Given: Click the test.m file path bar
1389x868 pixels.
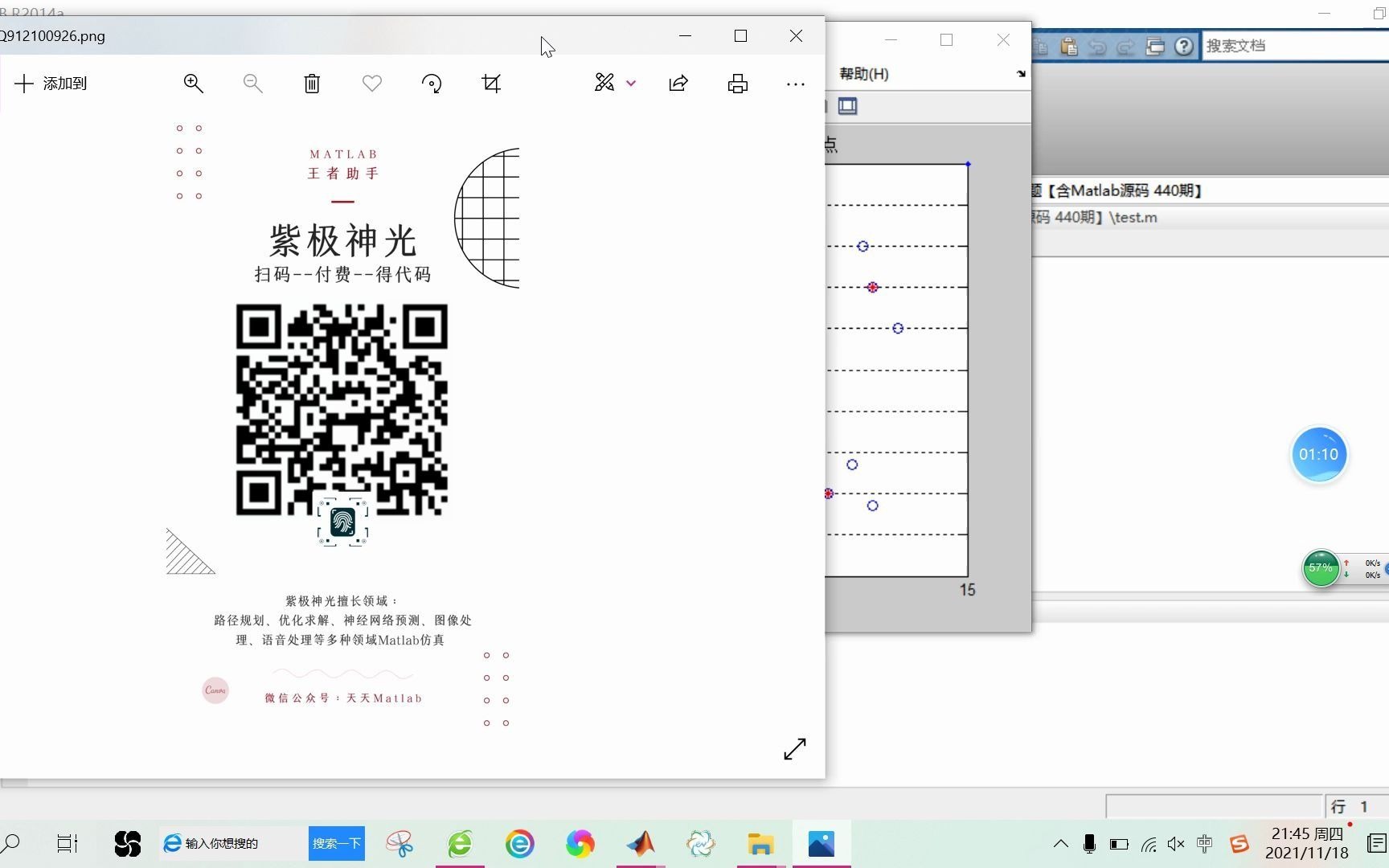Looking at the screenshot, I should click(x=1210, y=217).
